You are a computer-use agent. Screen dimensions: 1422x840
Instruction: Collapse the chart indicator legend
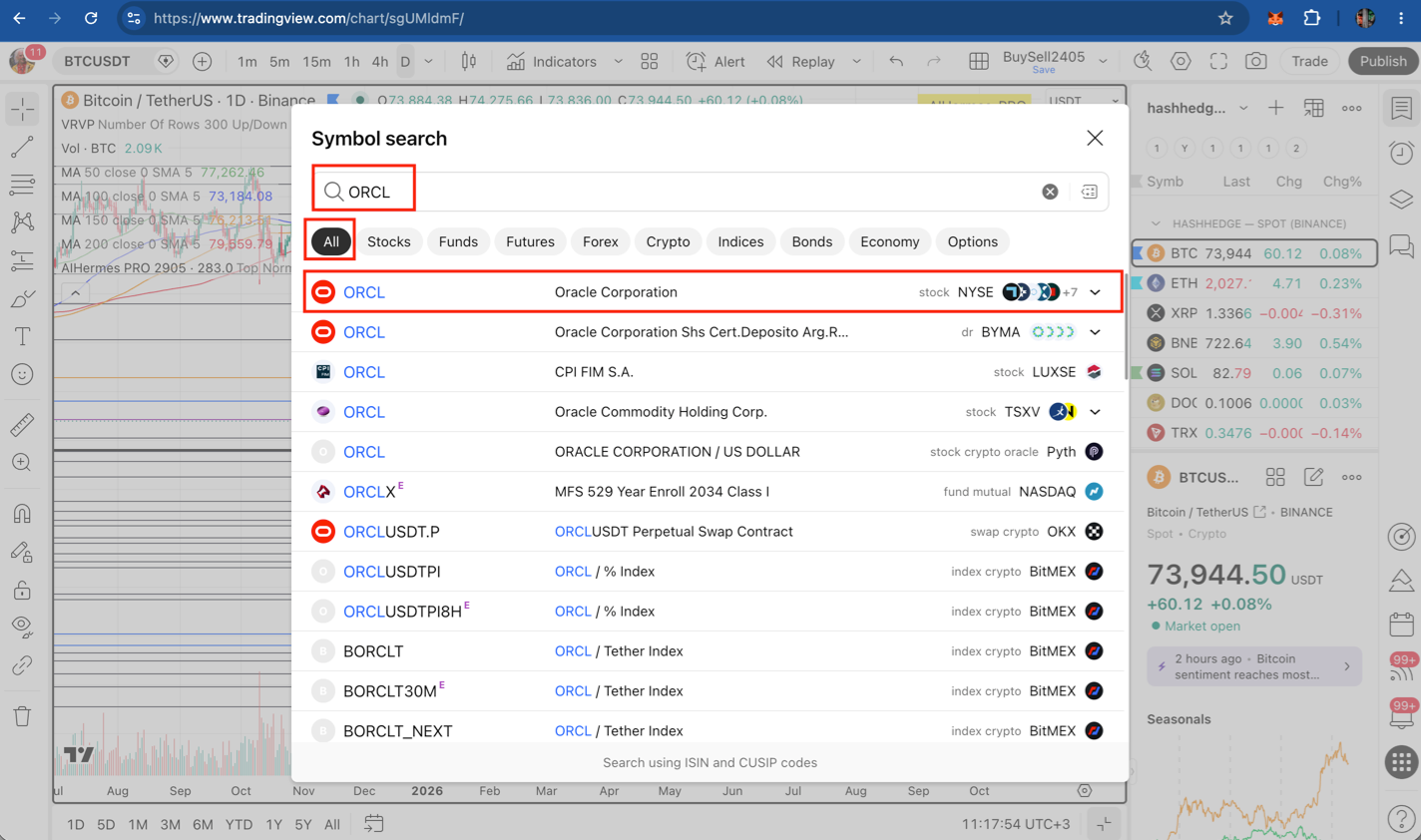(x=75, y=293)
